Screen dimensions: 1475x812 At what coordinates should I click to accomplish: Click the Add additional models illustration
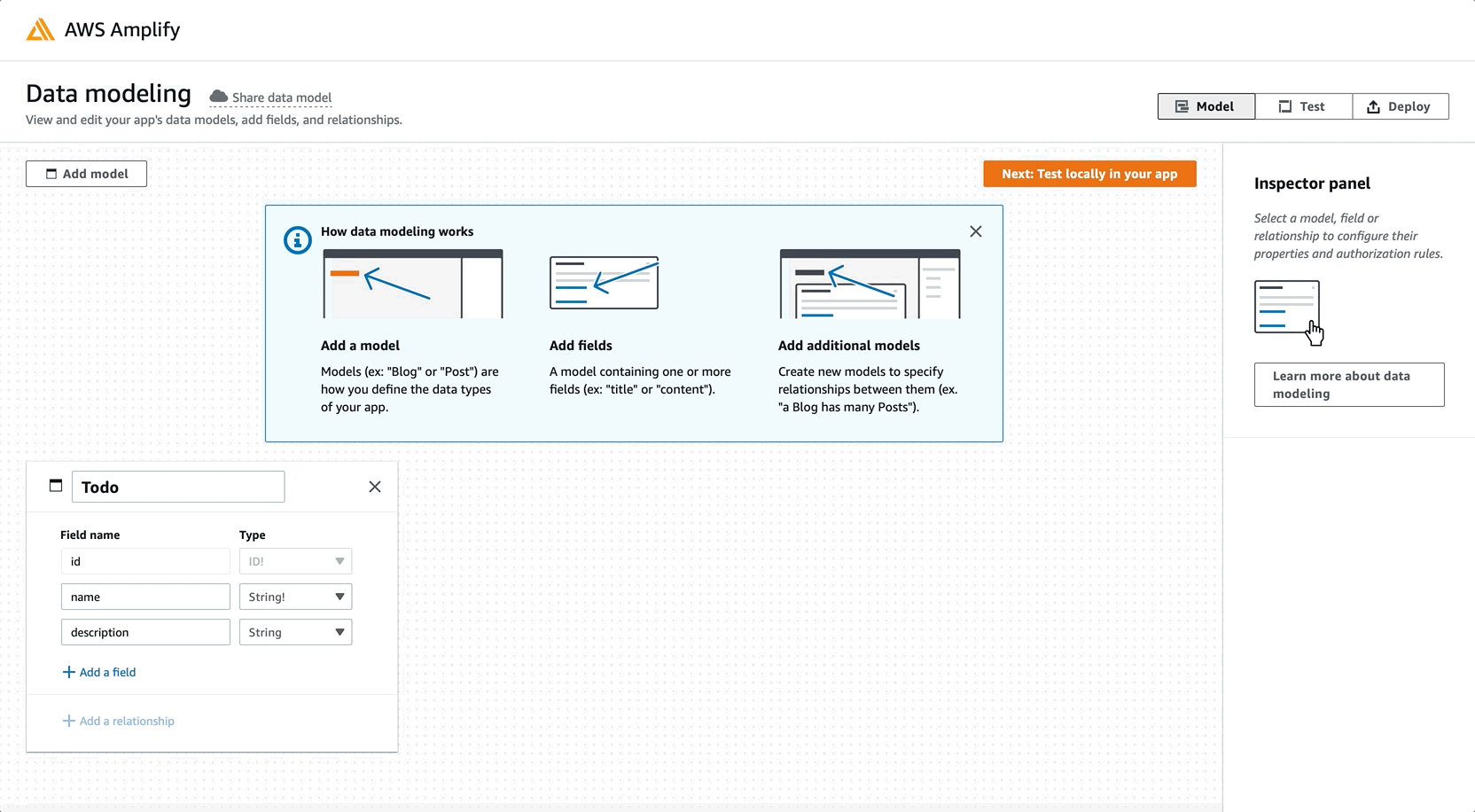870,284
